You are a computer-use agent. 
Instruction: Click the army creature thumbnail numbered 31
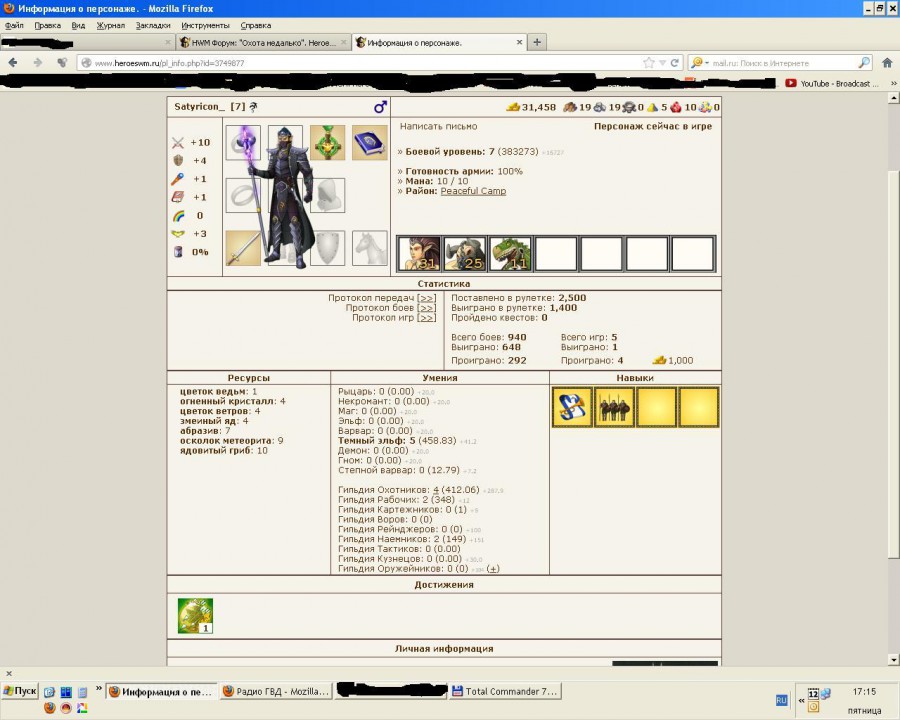(x=419, y=253)
